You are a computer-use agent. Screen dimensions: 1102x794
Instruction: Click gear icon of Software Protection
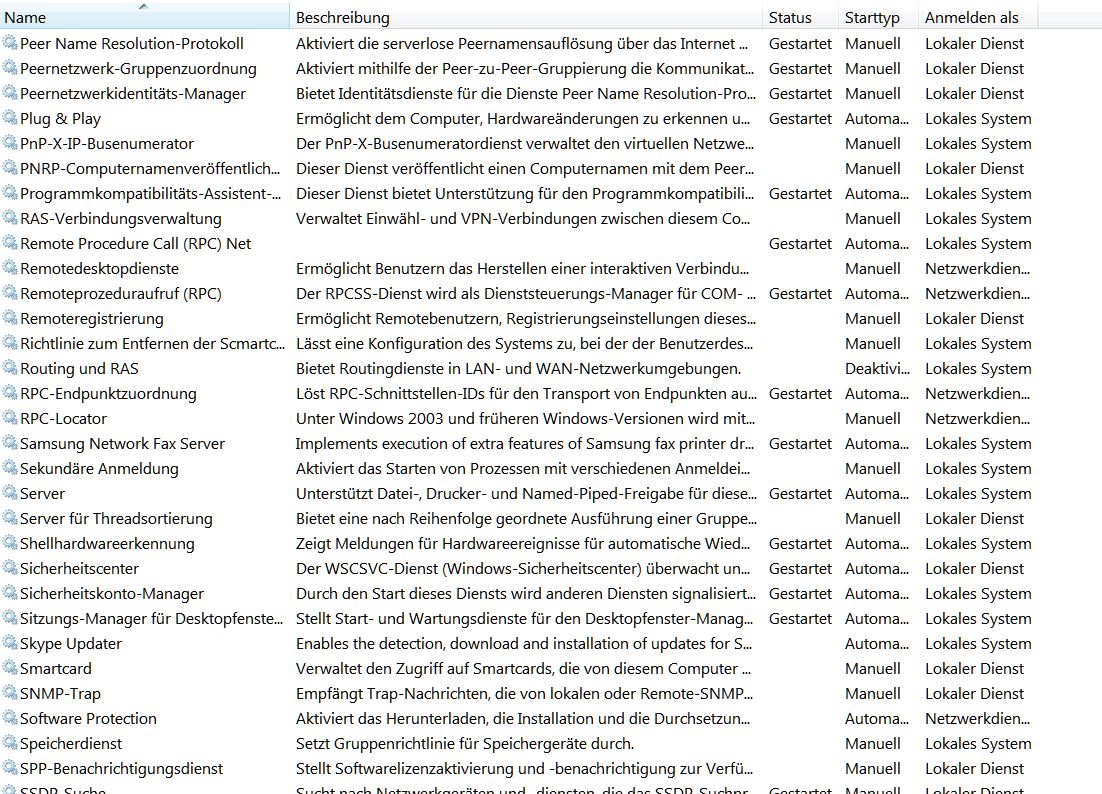tap(10, 717)
